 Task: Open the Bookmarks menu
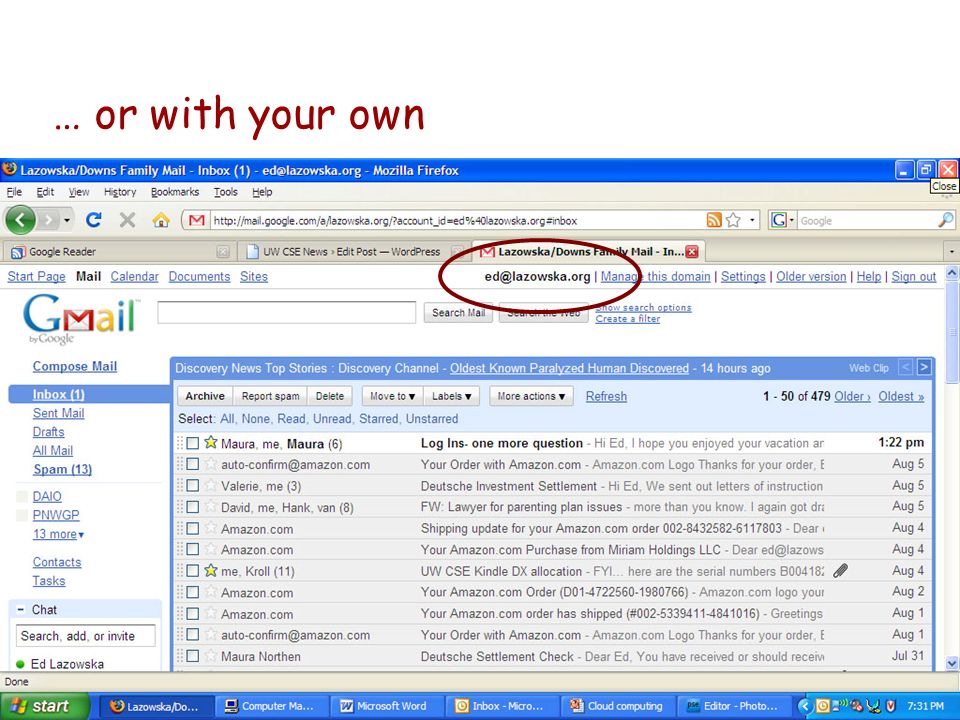tap(175, 192)
